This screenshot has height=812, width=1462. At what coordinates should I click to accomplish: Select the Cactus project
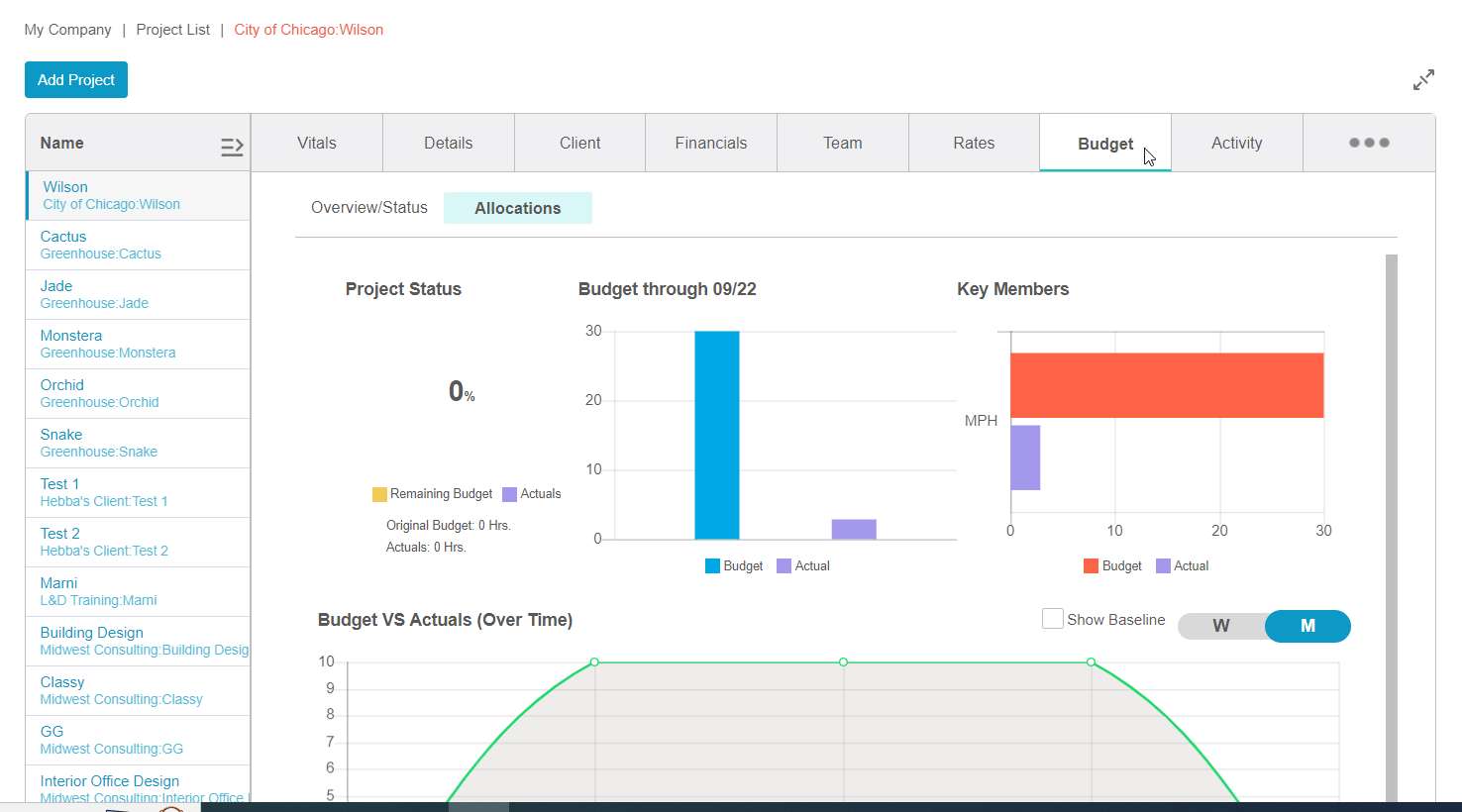(138, 245)
